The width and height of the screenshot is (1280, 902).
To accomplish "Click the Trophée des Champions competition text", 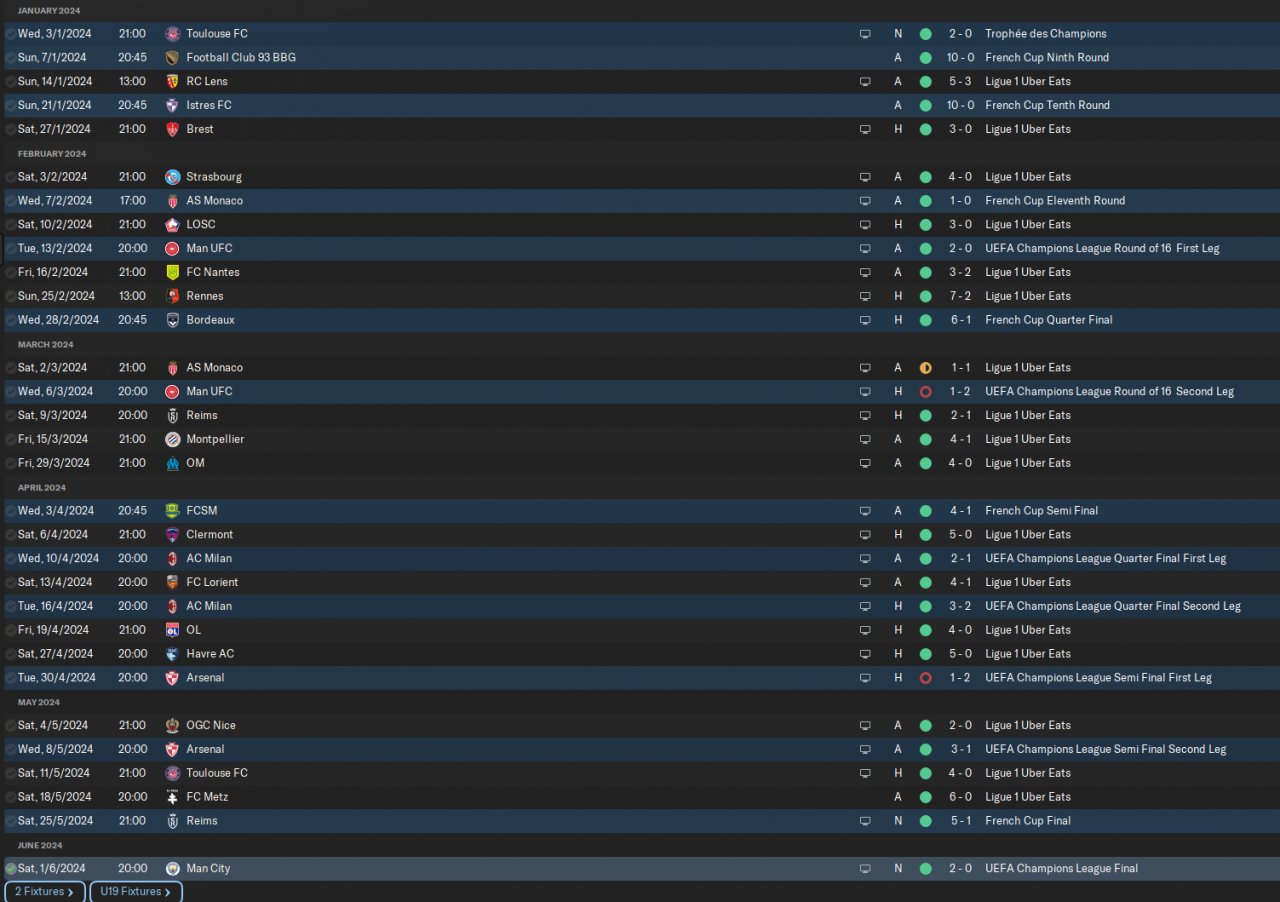I will (1046, 34).
